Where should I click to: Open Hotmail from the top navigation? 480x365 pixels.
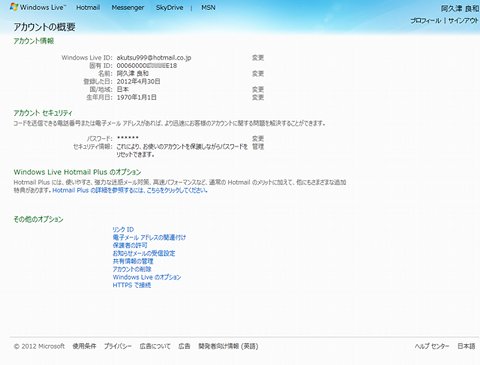tap(88, 7)
